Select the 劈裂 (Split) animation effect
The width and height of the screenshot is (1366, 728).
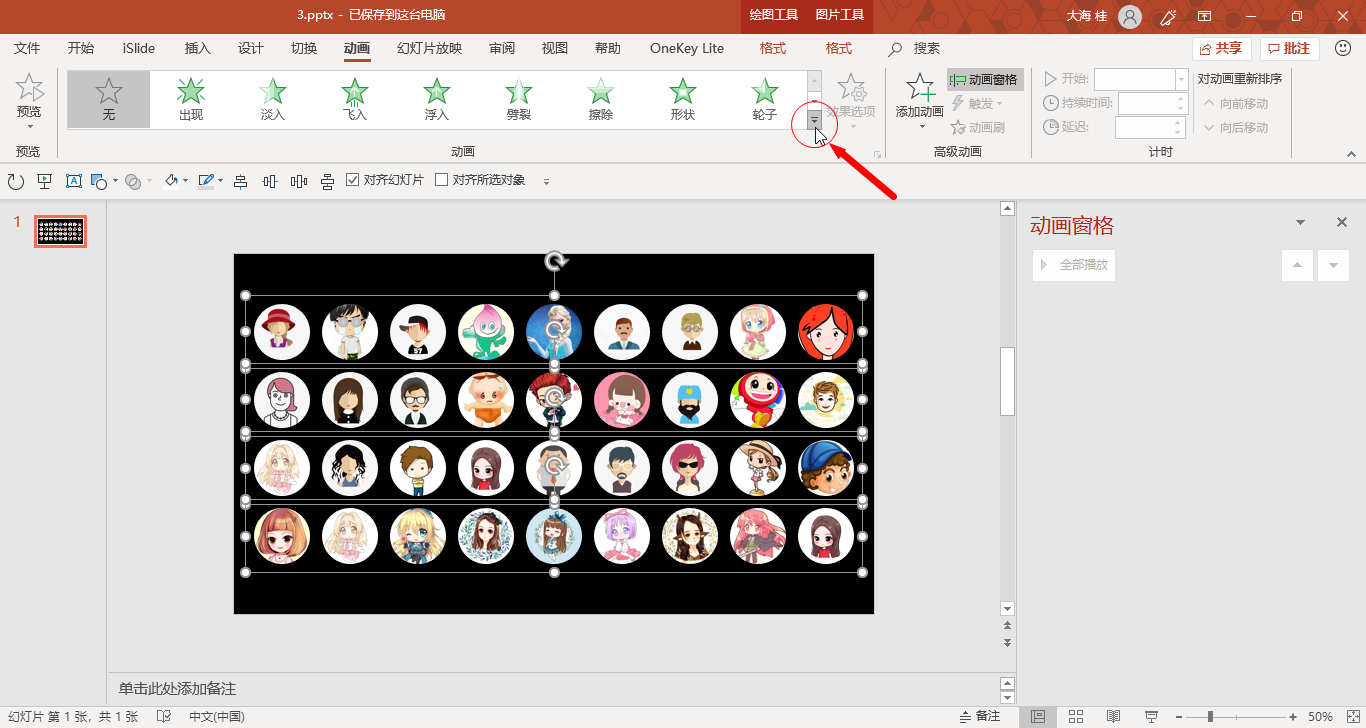coord(518,100)
